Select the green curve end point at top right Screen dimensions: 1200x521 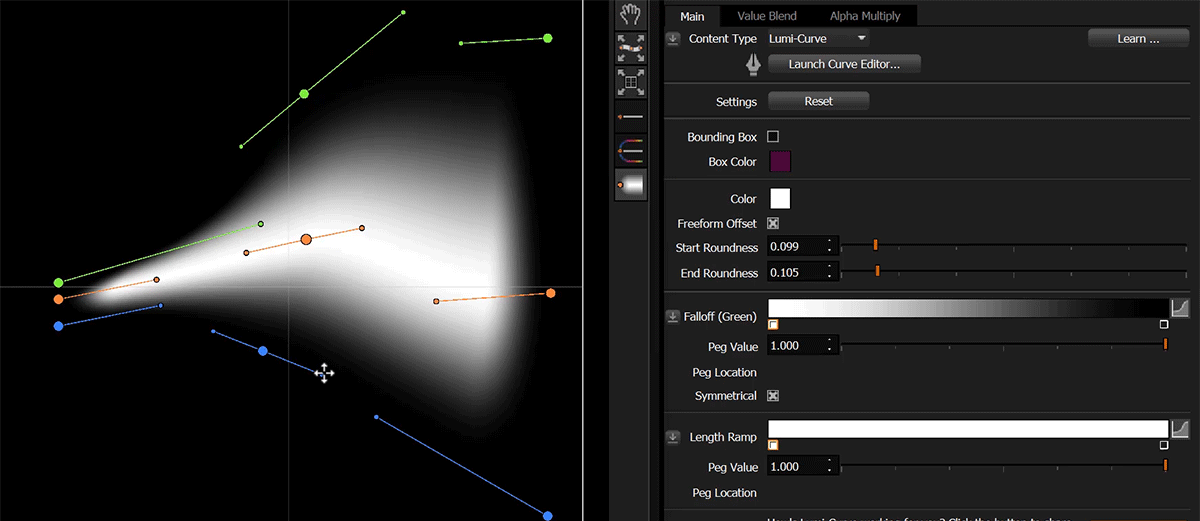pyautogui.click(x=547, y=38)
